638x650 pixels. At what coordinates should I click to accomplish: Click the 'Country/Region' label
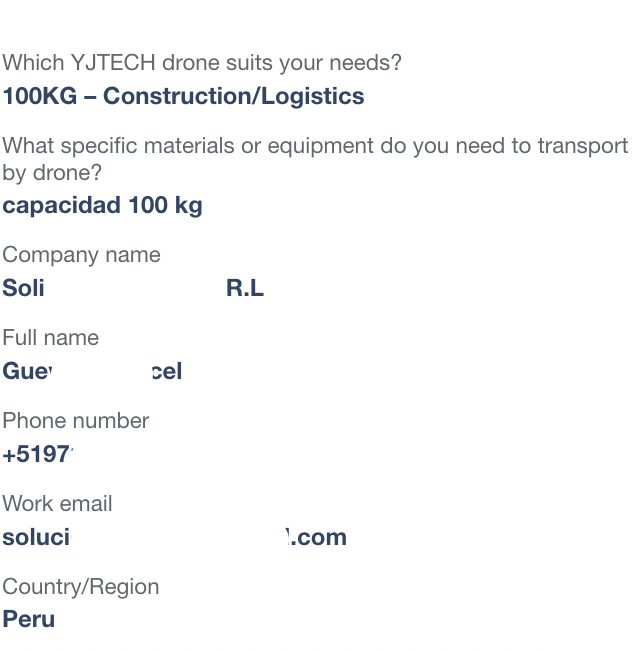point(81,587)
